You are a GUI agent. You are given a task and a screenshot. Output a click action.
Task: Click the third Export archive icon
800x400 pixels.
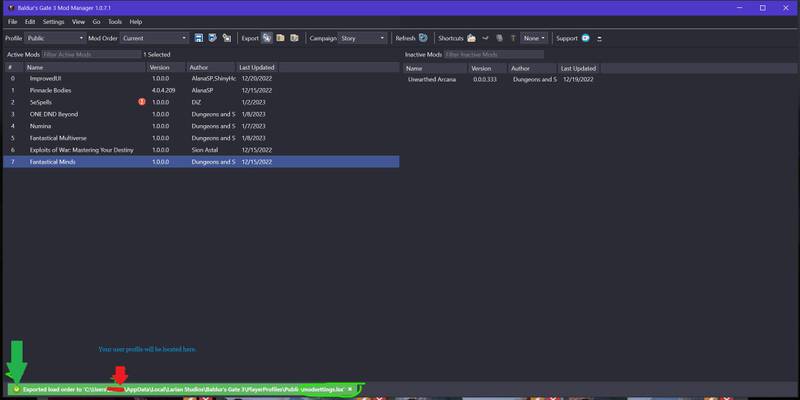[x=294, y=38]
